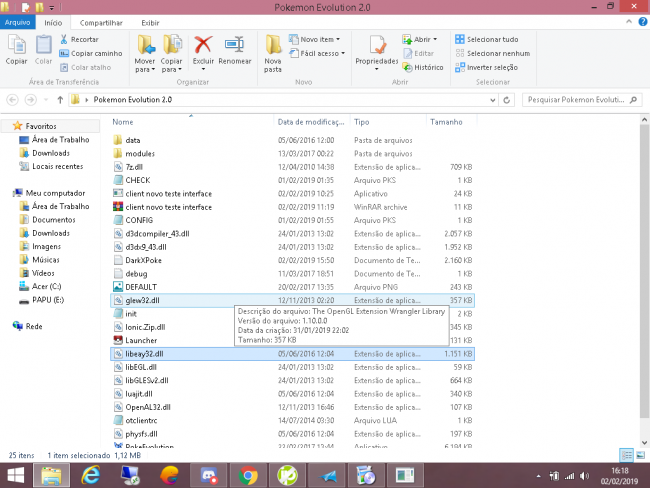
Task: Open the Abrir dropdown in ribbon
Action: 420,39
